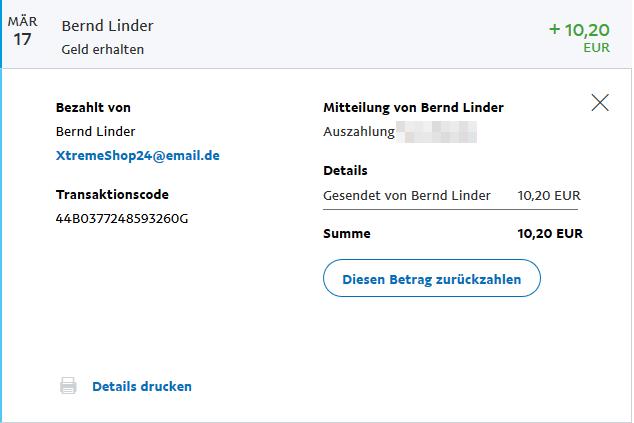Open the XtremeShop24@email.de email link
The width and height of the screenshot is (634, 423).
tap(138, 155)
